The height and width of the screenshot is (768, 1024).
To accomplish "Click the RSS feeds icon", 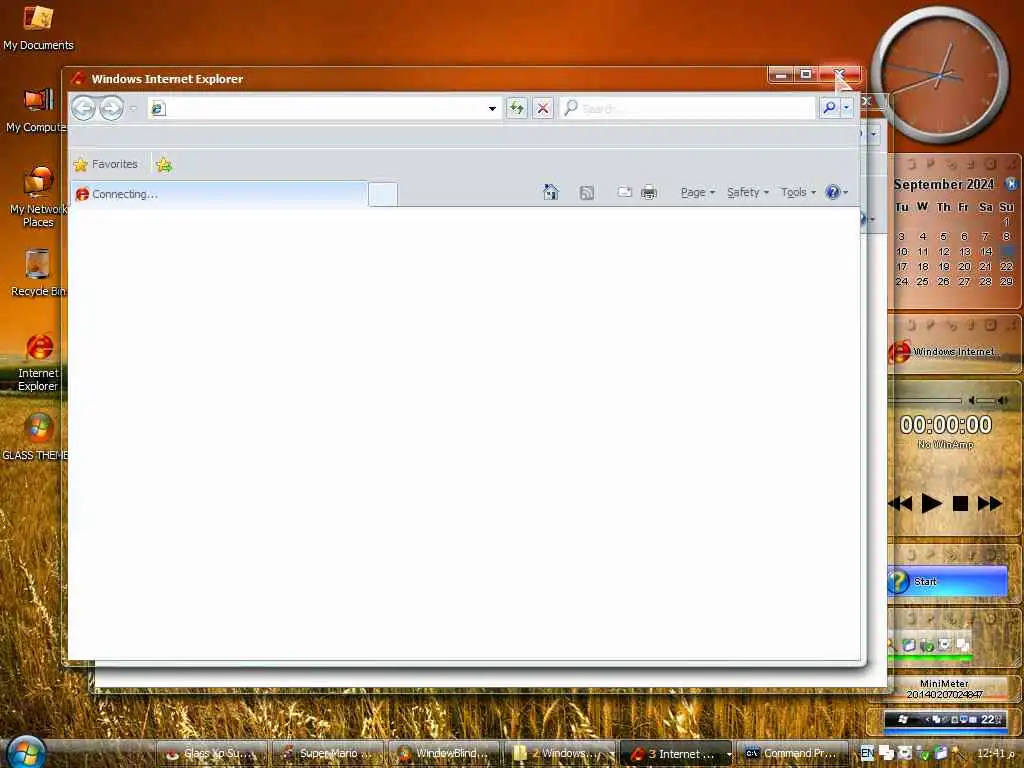I will tap(586, 193).
